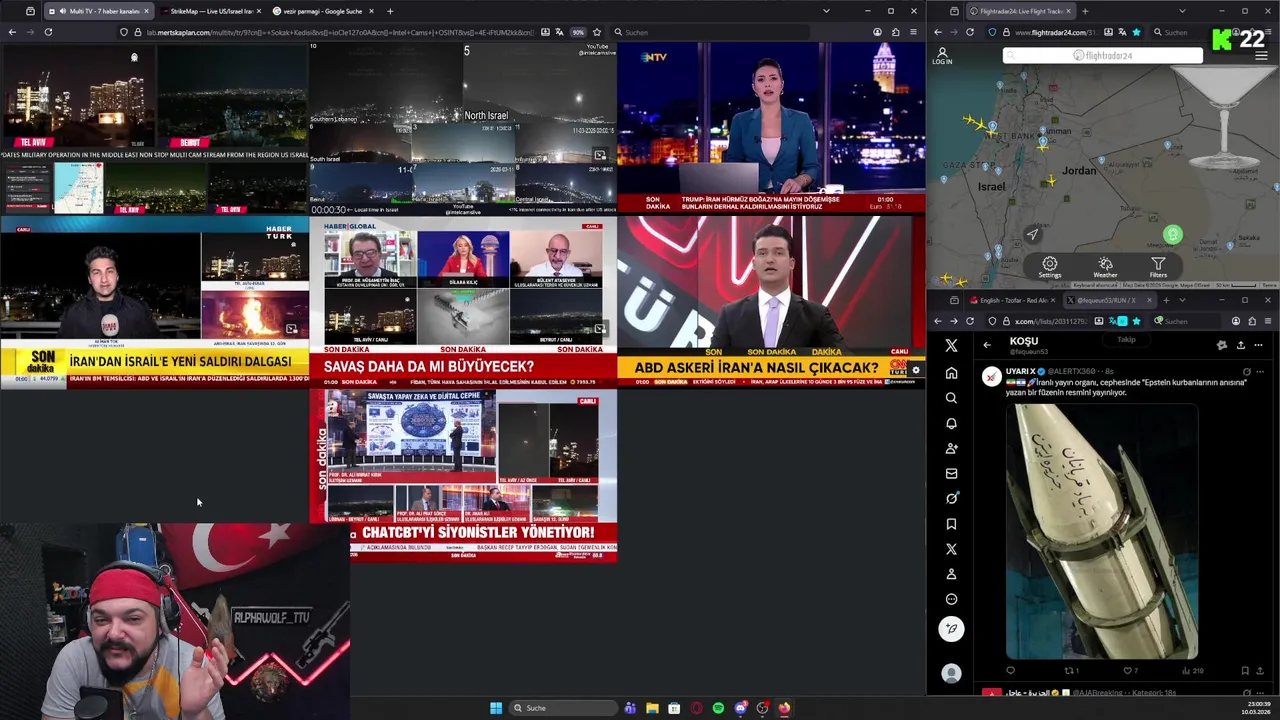
Task: Open X Messages envelope
Action: tap(951, 473)
